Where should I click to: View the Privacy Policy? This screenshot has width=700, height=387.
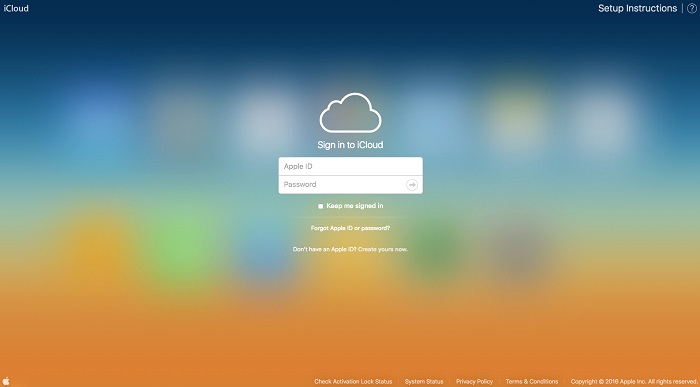click(x=474, y=382)
